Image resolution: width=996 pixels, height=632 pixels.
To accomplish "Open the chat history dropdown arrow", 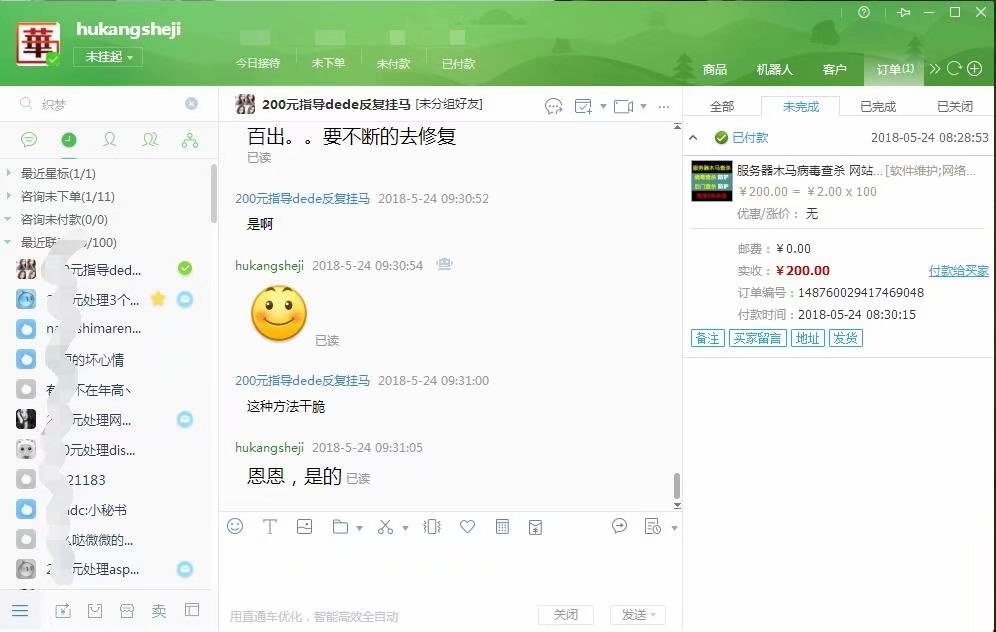I will pos(674,528).
